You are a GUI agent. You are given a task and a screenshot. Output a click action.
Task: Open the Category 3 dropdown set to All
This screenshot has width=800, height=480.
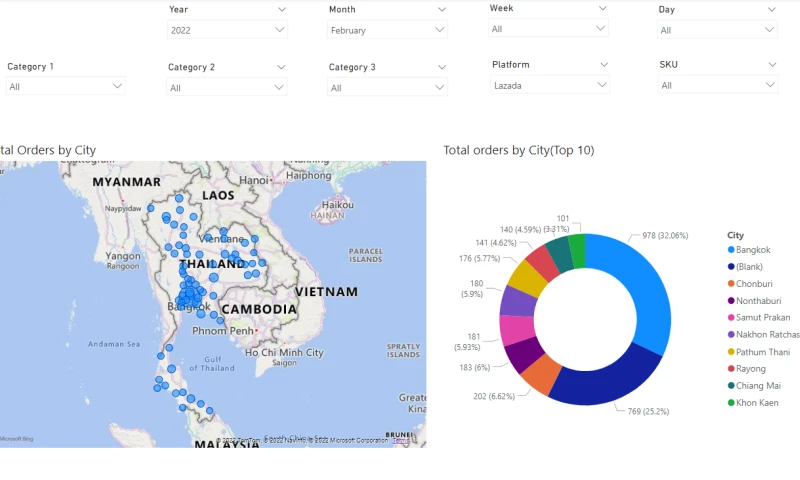point(387,87)
